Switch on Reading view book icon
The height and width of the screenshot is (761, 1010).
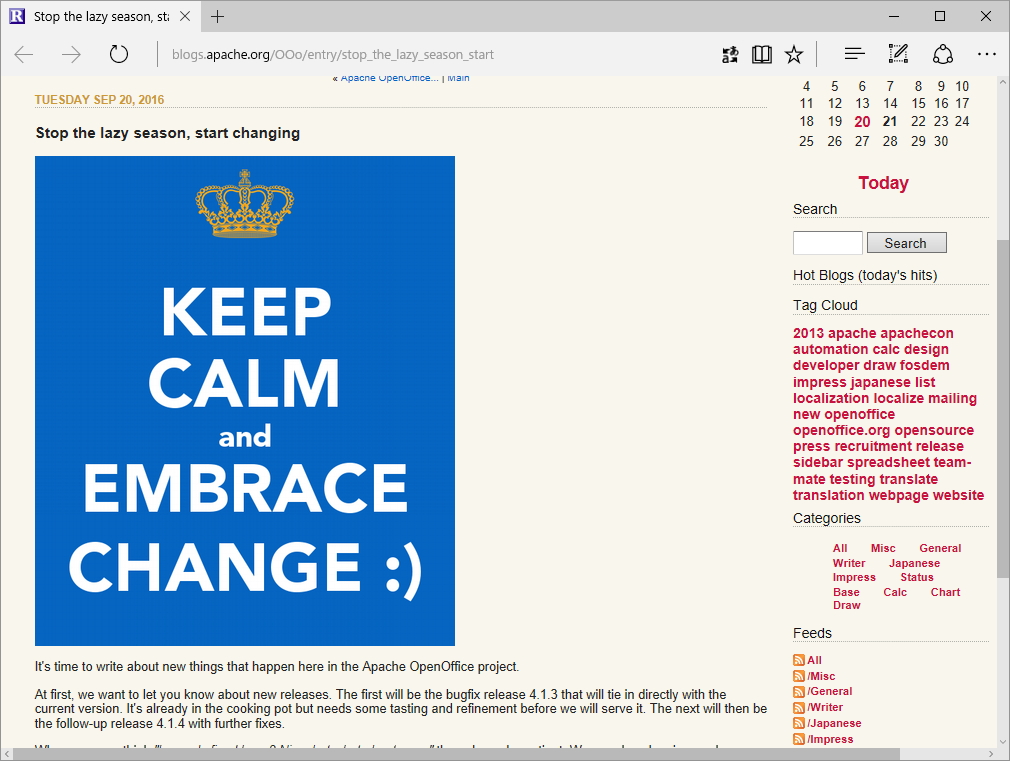coord(761,55)
